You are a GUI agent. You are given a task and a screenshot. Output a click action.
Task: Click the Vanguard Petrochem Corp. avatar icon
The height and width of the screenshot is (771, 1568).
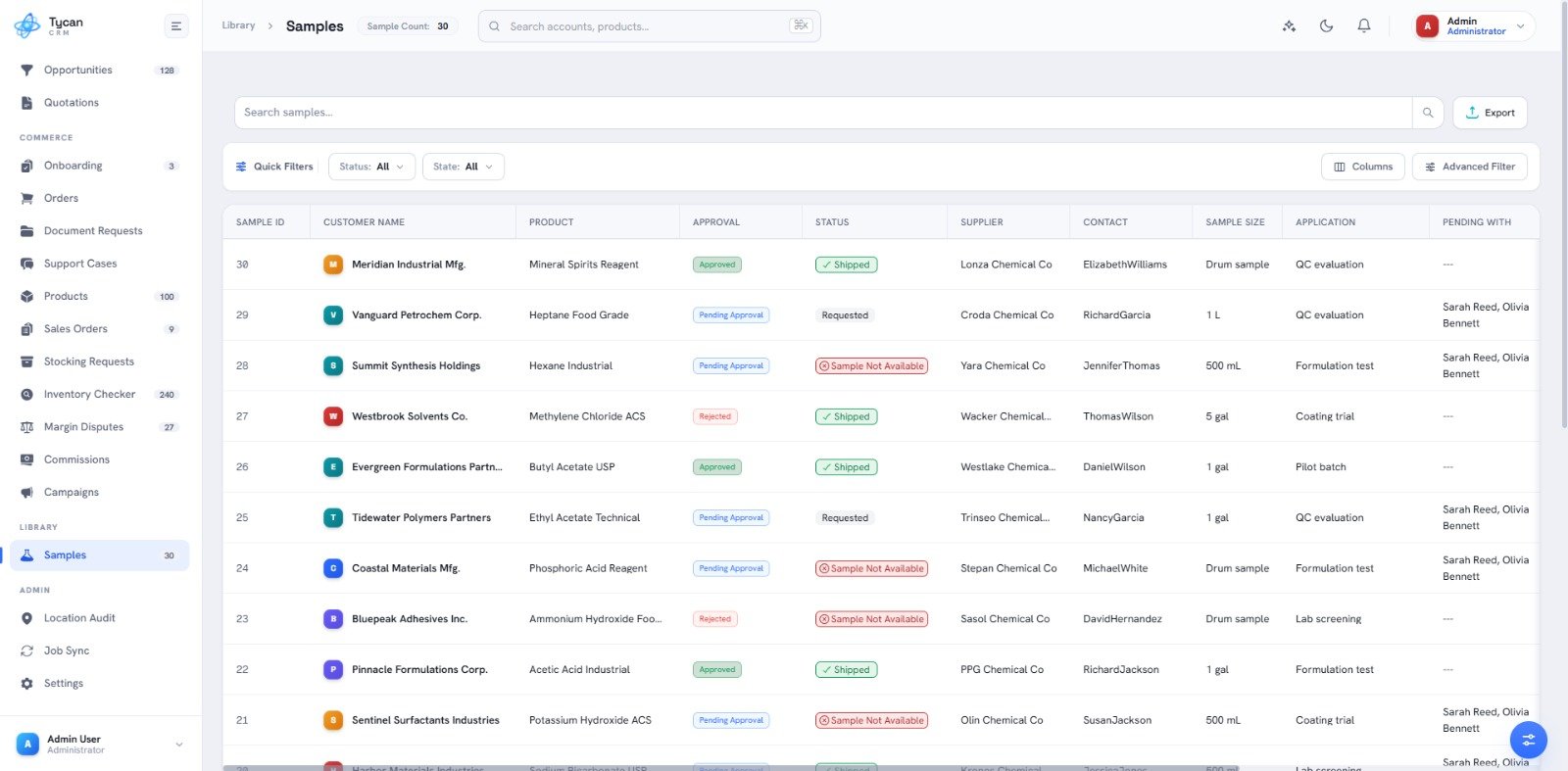333,315
